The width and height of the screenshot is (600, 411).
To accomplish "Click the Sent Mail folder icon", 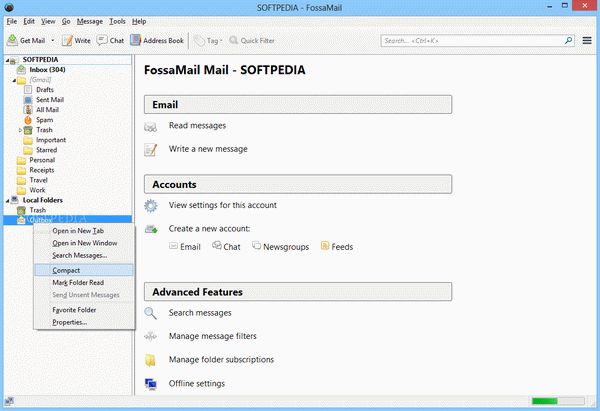I will [x=28, y=100].
